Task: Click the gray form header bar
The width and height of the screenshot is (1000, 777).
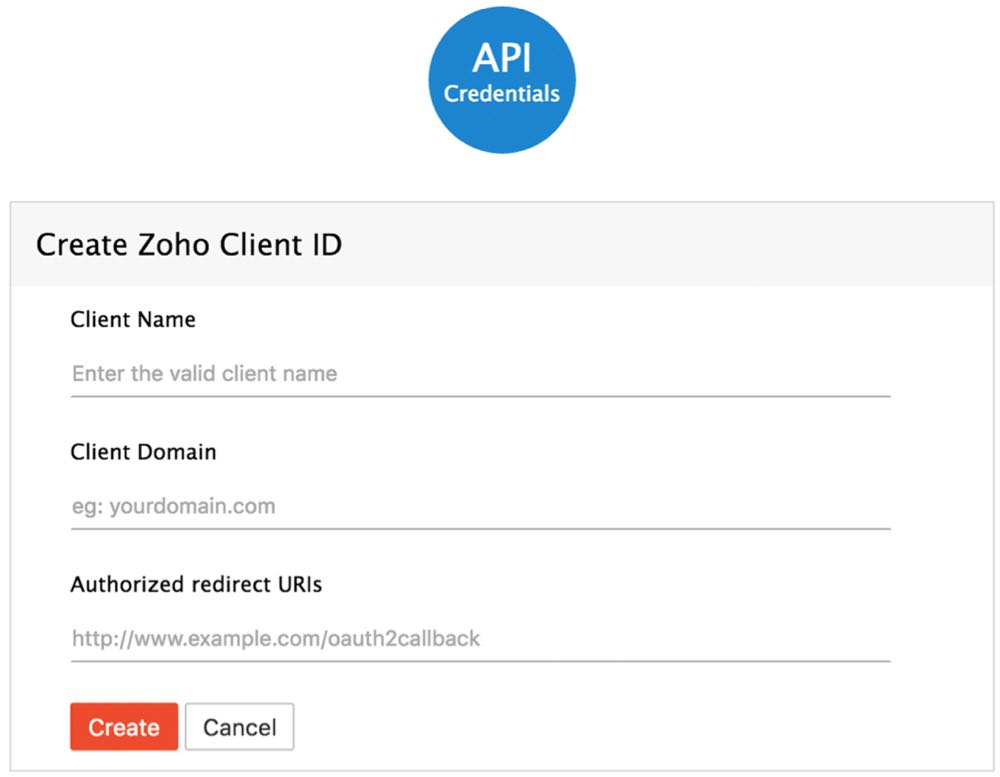Action: (650, 245)
